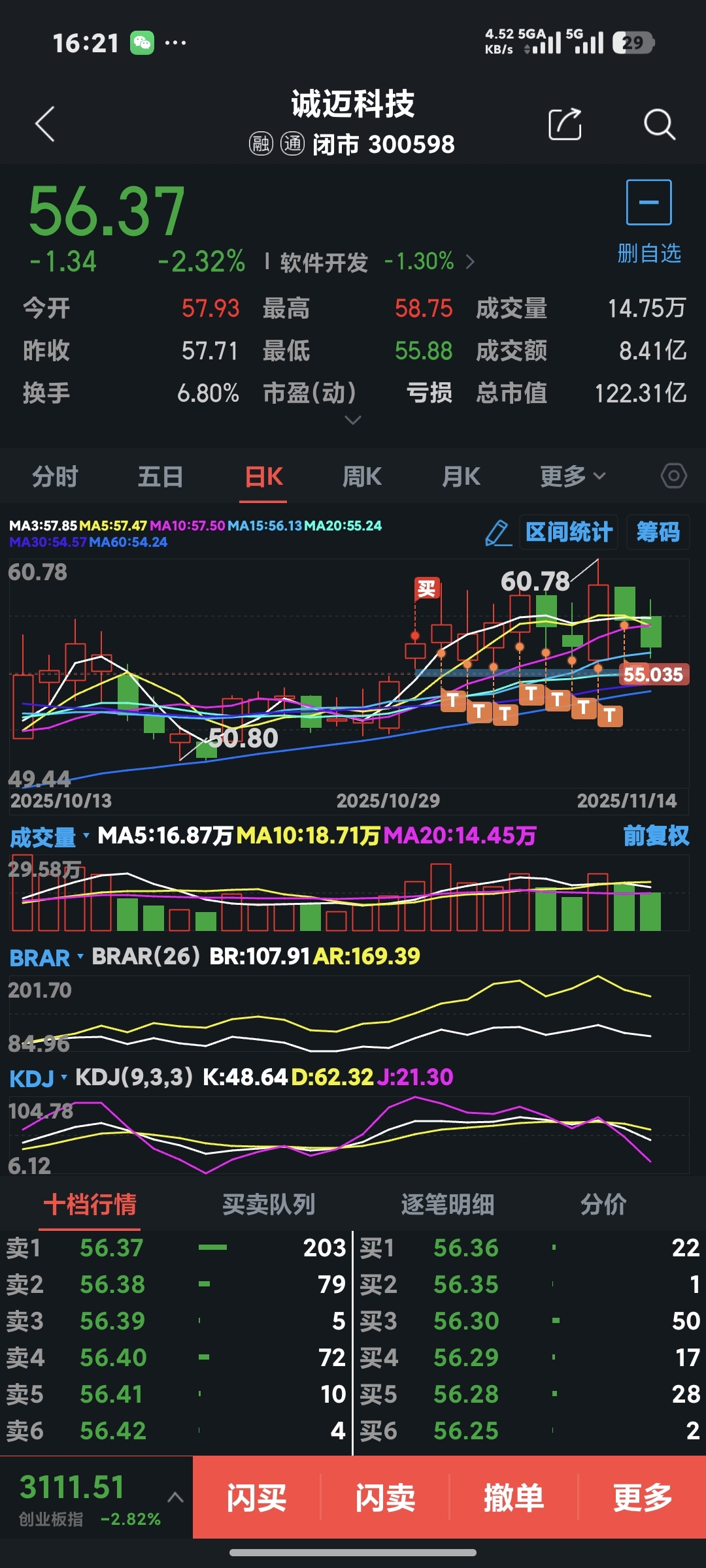Tap the 50.80 low point label

coord(243,738)
